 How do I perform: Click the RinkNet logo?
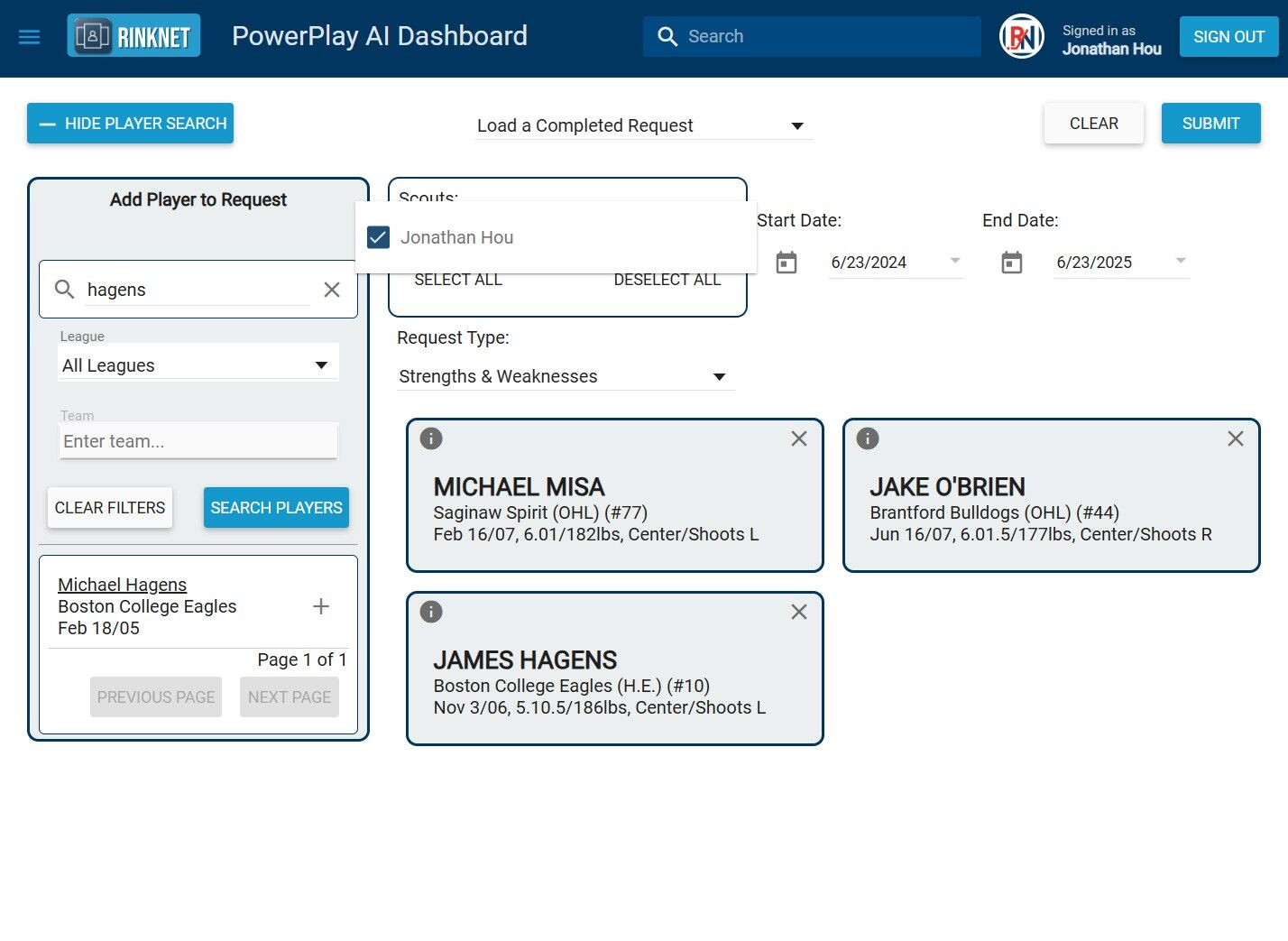tap(133, 36)
